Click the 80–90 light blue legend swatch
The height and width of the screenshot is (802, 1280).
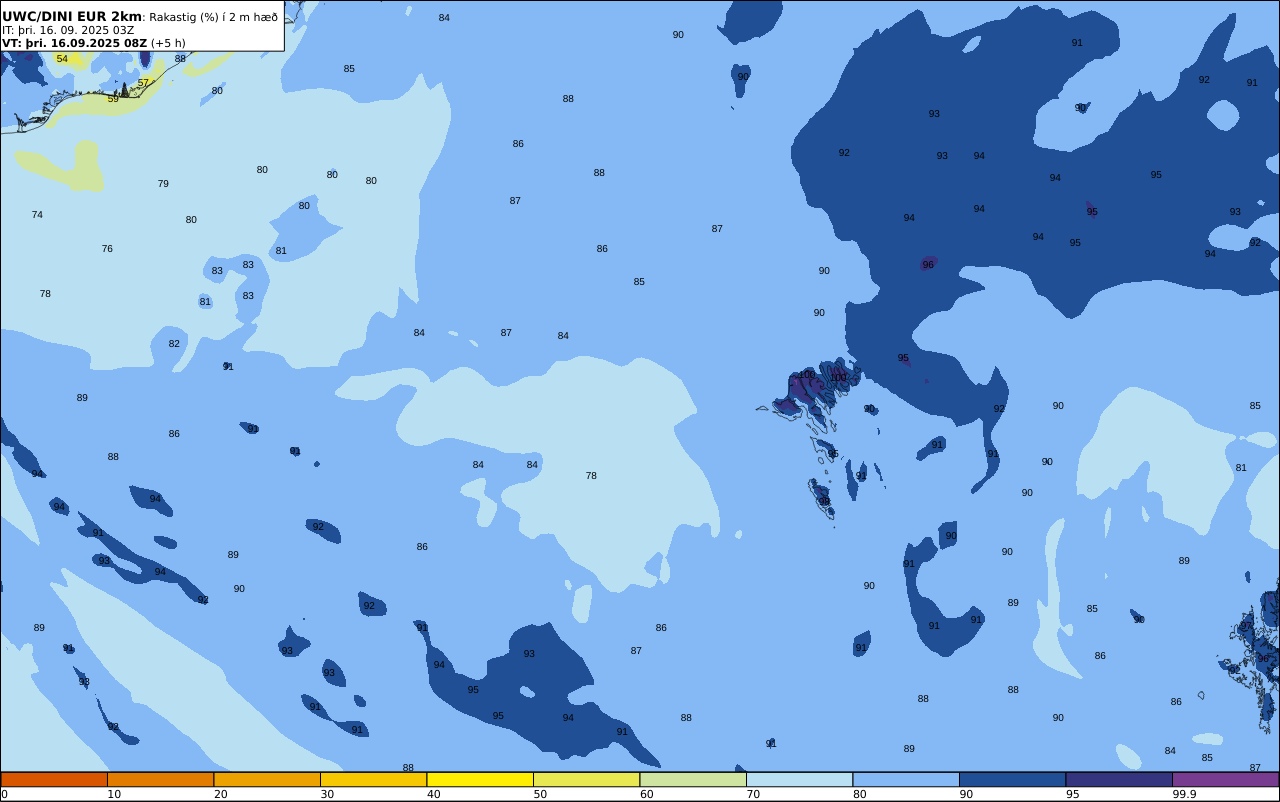(906, 779)
